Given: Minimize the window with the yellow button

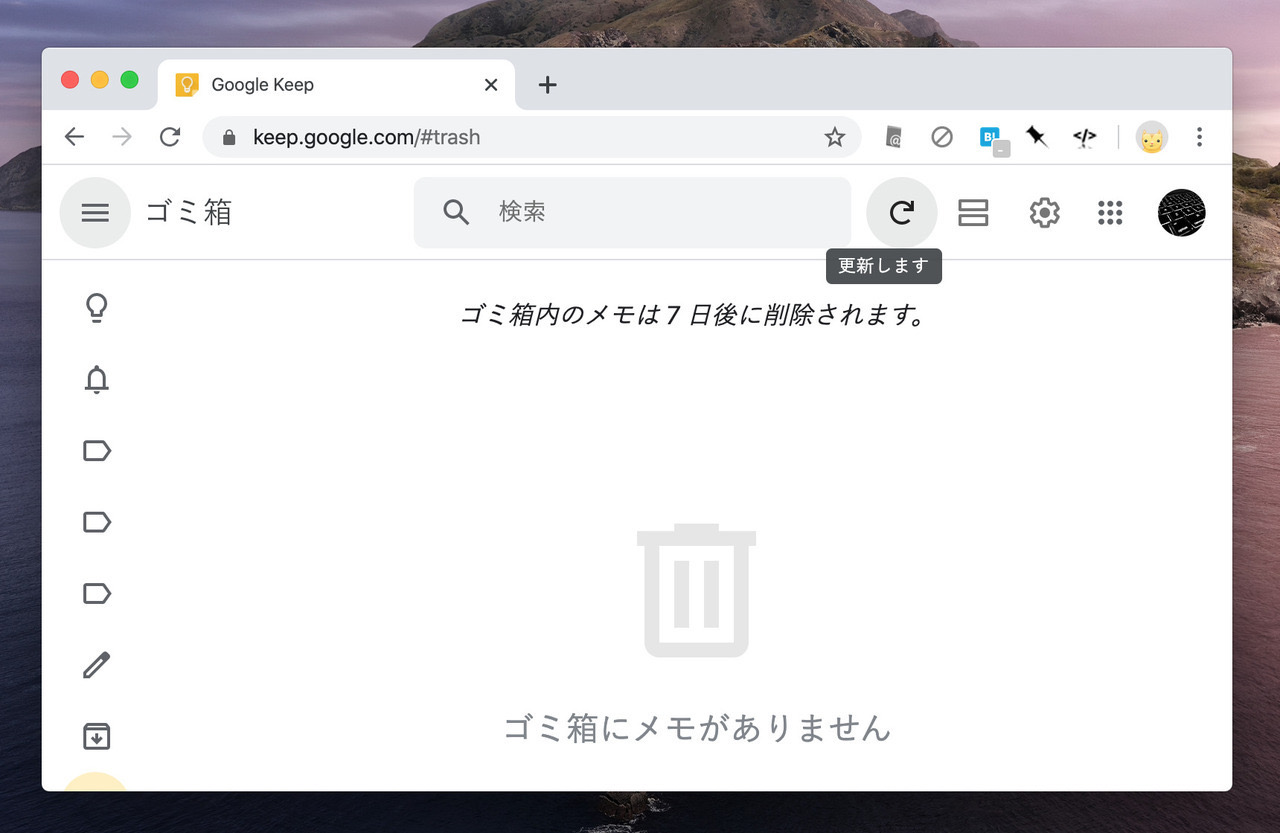Looking at the screenshot, I should (x=100, y=80).
